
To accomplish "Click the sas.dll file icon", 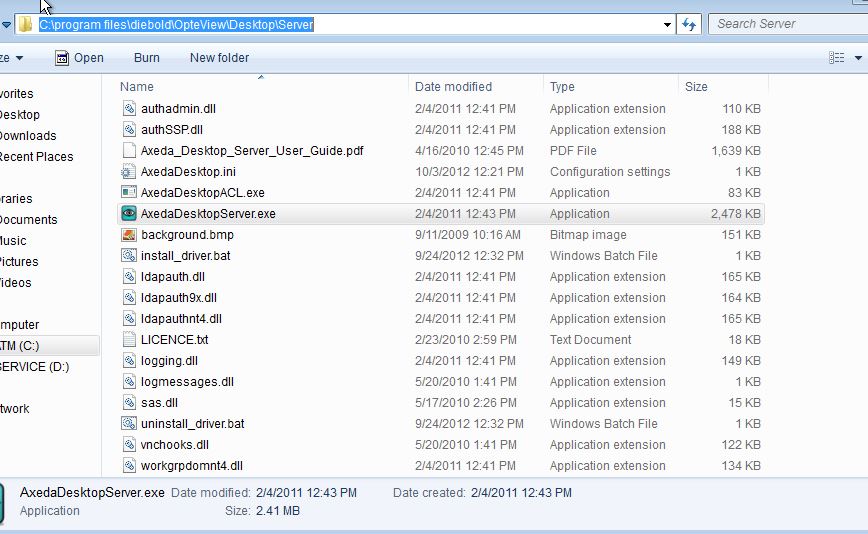I will click(129, 403).
